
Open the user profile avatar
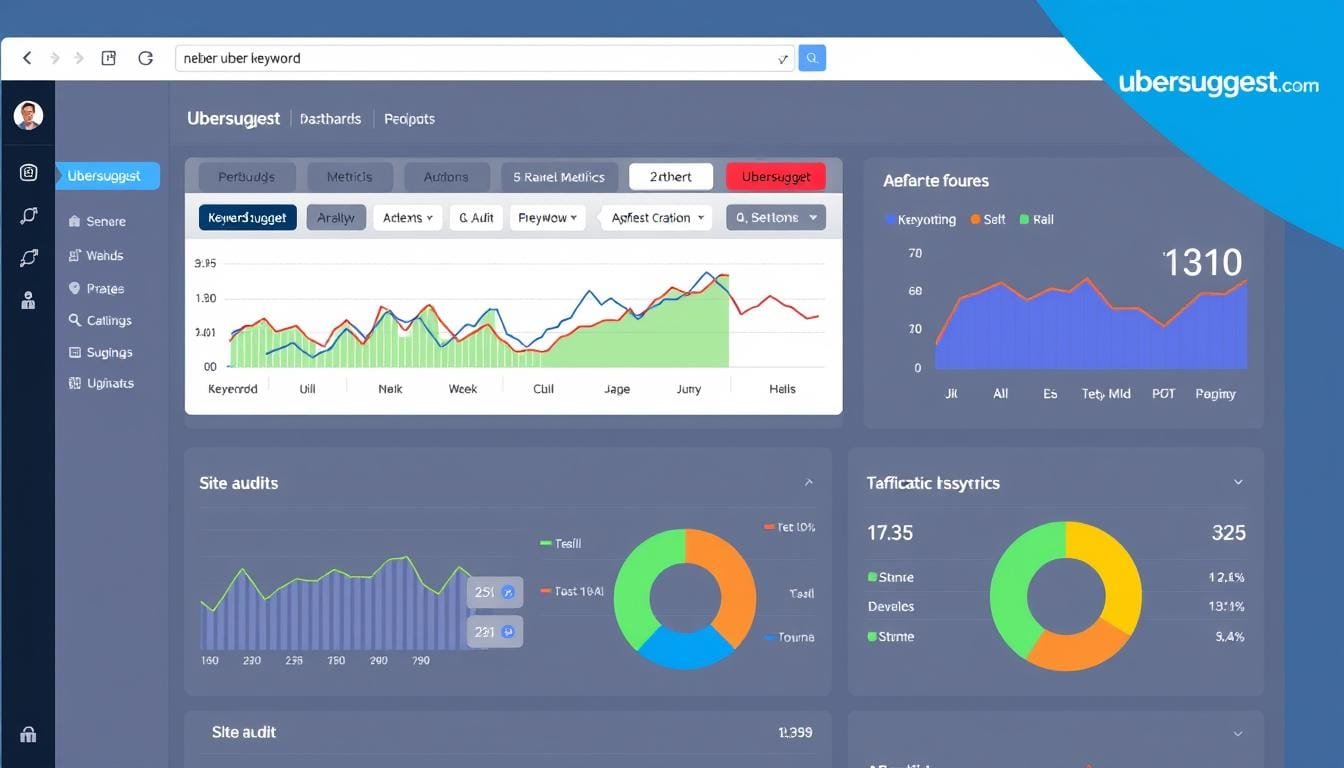pyautogui.click(x=28, y=115)
